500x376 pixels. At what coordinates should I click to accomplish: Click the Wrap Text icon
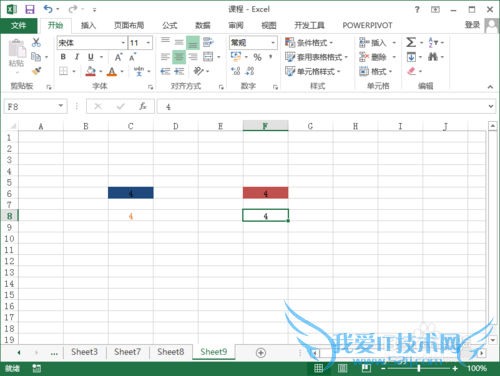coord(208,42)
